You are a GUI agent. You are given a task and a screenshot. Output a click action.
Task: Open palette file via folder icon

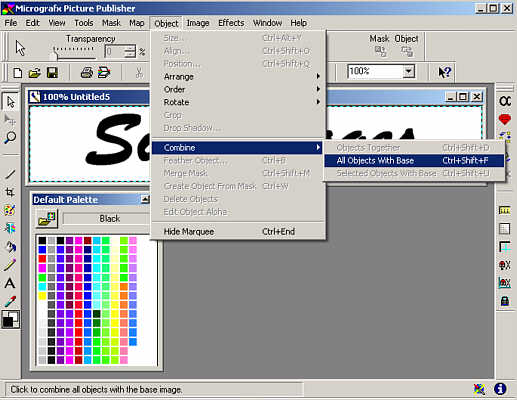point(46,219)
